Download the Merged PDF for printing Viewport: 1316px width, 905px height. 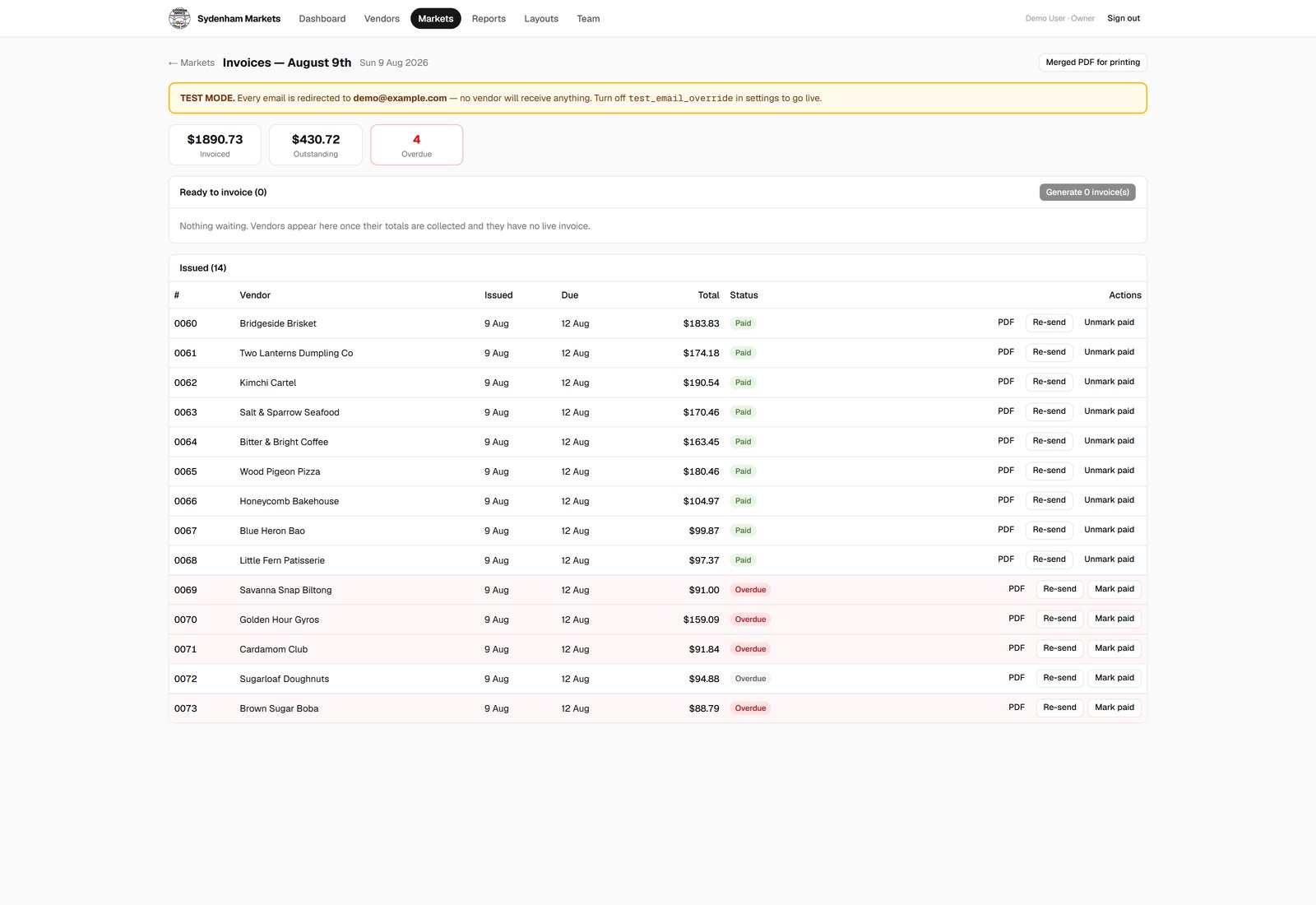[1092, 63]
